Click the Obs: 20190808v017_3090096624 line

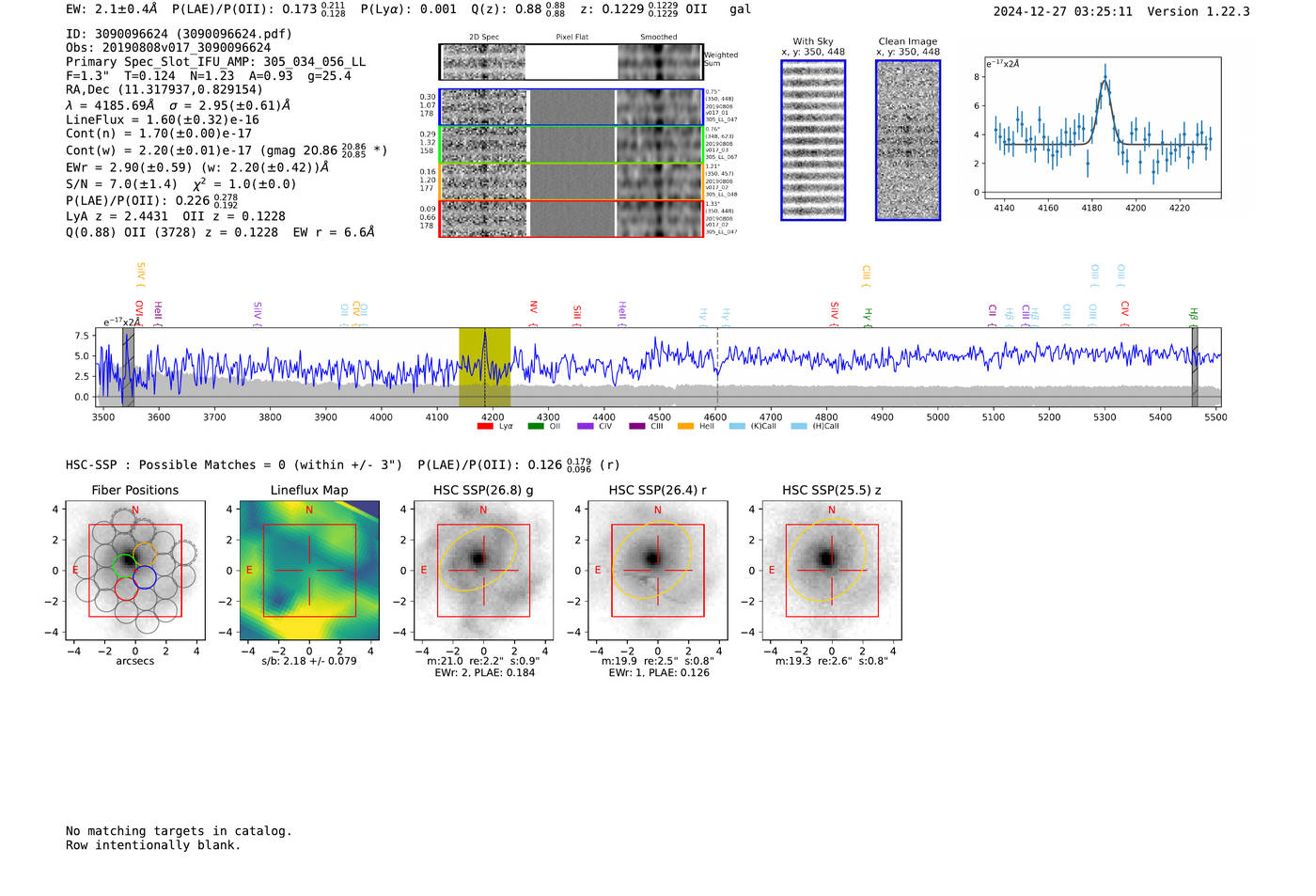[x=168, y=48]
